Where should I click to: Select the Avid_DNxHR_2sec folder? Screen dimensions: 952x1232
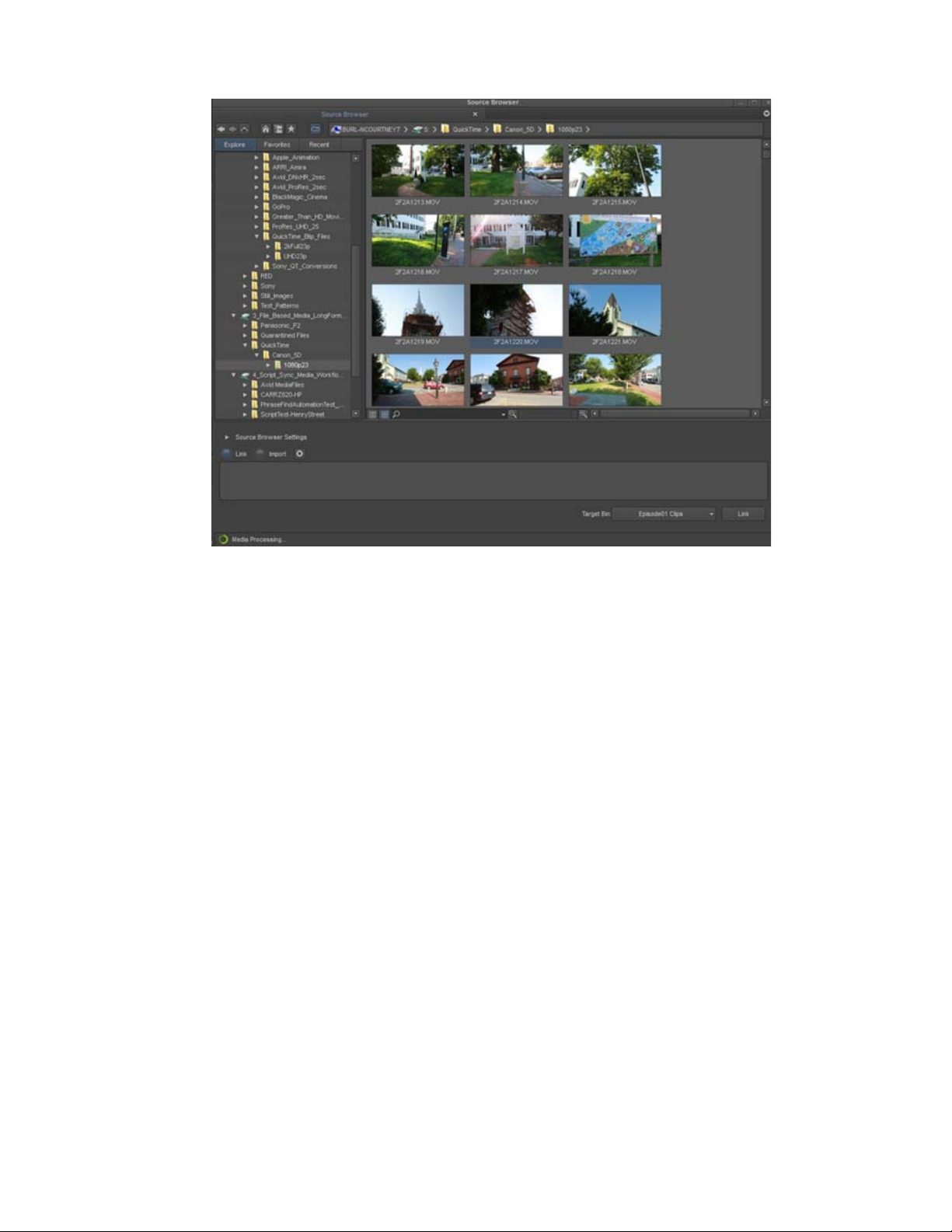point(299,177)
